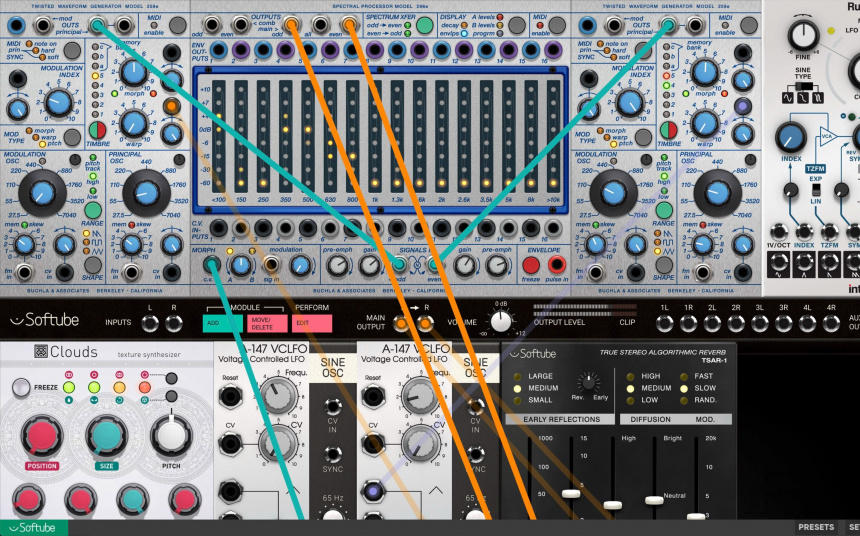
Task: Click ADD in the MODULE section
Action: (222, 324)
